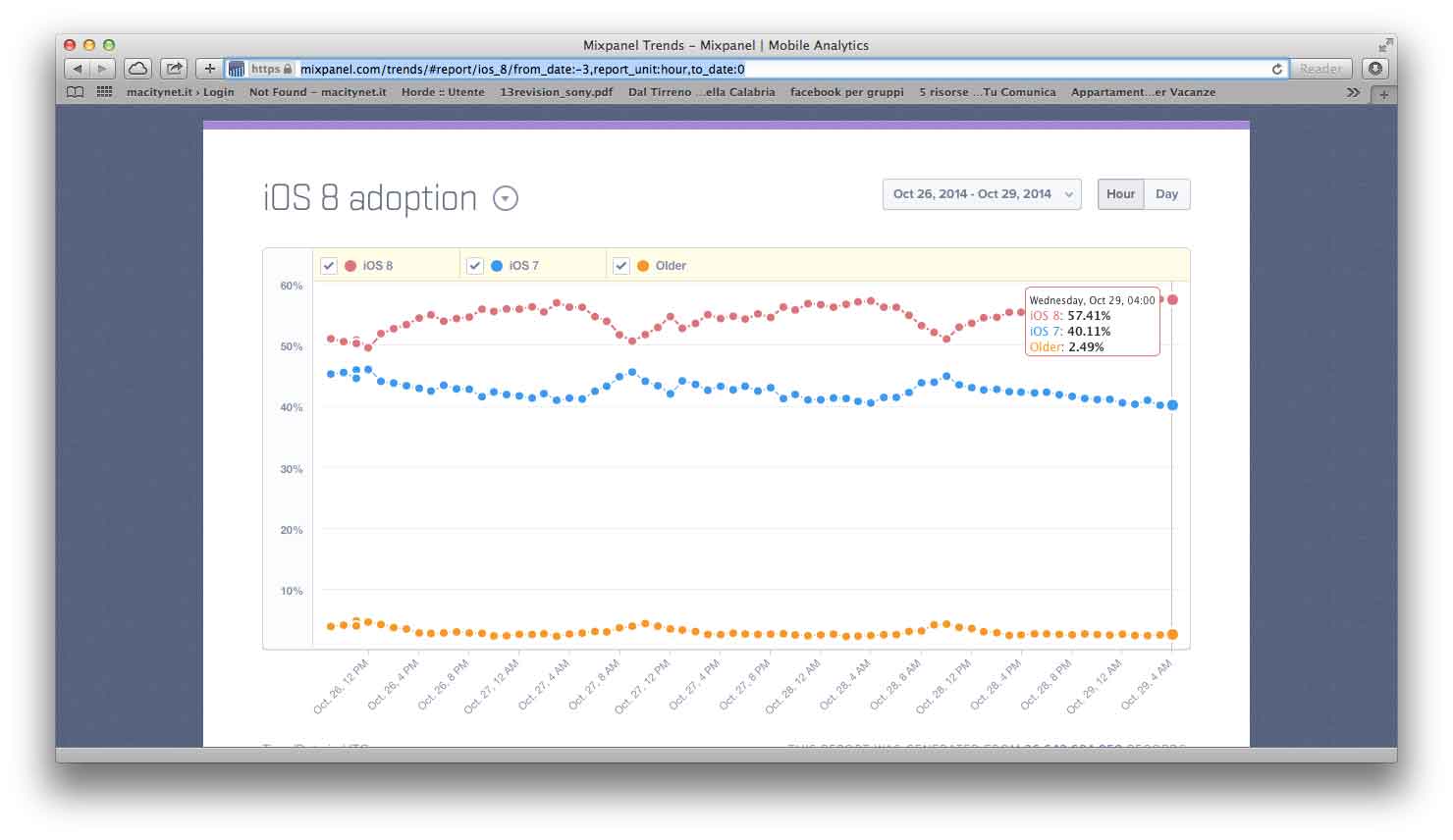Select the Hour unit tab

(1120, 194)
